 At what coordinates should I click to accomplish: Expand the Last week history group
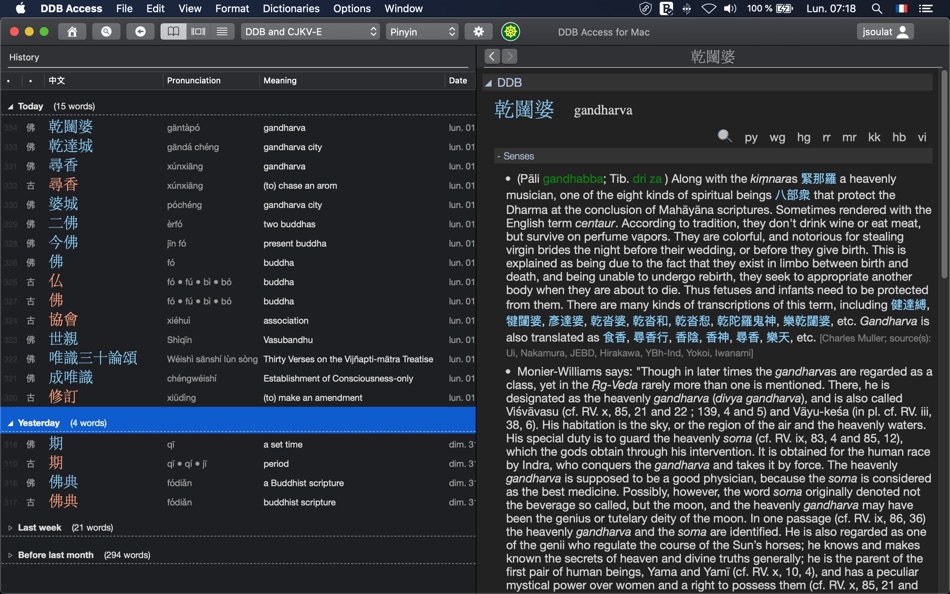pyautogui.click(x=10, y=528)
